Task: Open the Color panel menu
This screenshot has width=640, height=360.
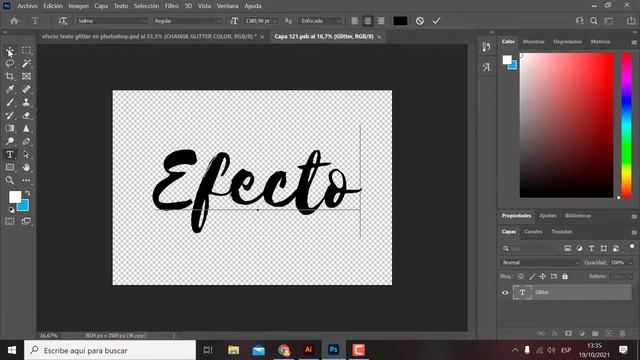Action: pos(634,42)
